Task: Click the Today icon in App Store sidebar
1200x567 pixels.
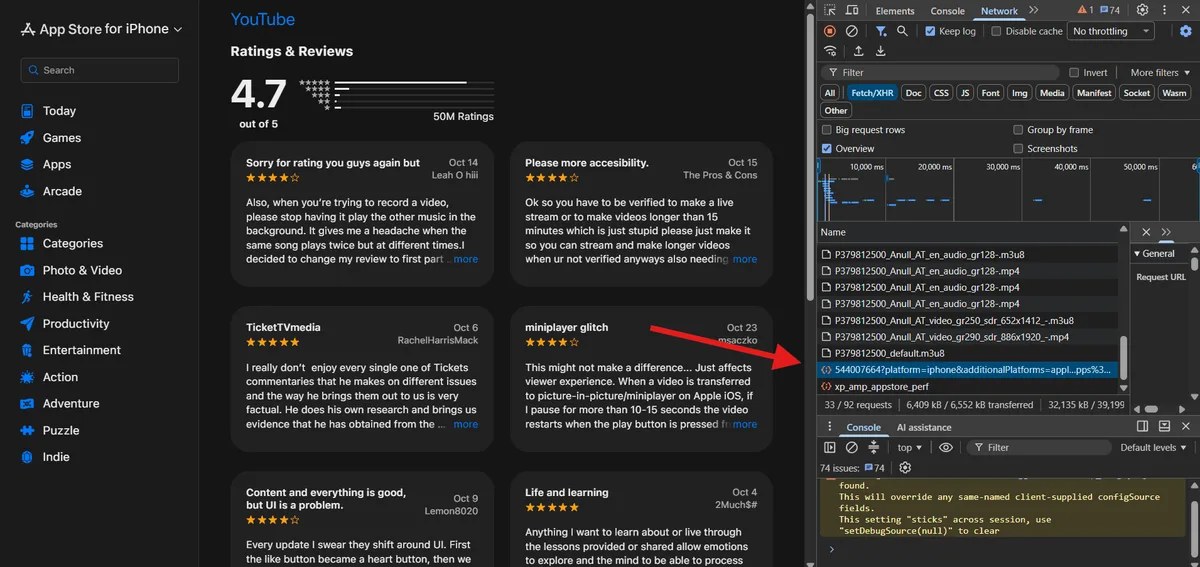Action: (27, 111)
